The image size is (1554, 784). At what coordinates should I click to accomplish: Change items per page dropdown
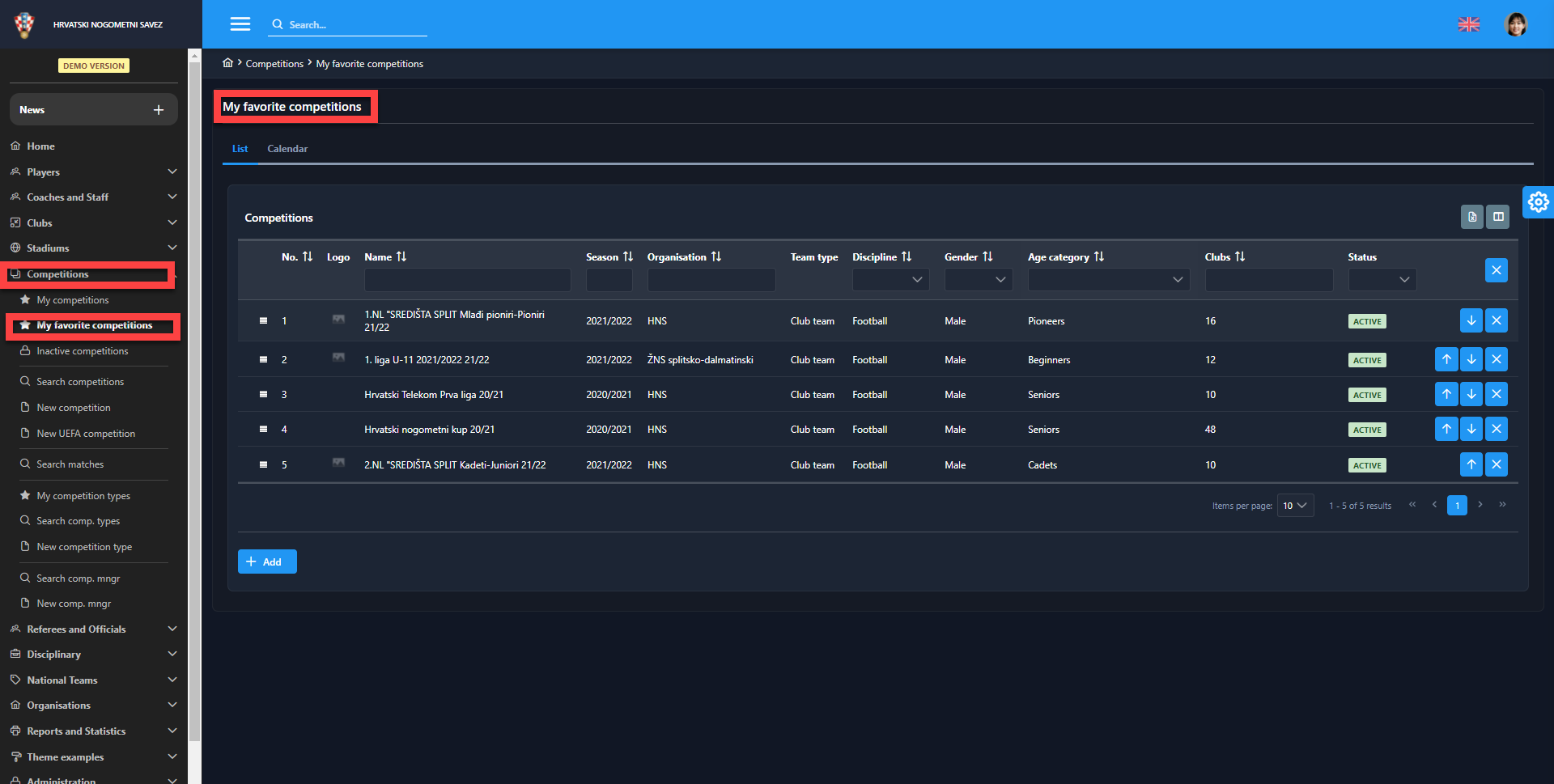pyautogui.click(x=1294, y=506)
